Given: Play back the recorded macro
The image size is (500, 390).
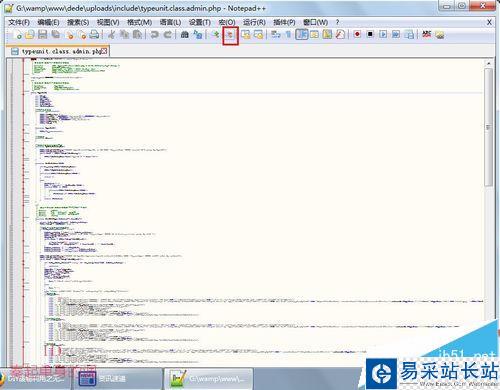Looking at the screenshot, I should coord(383,34).
